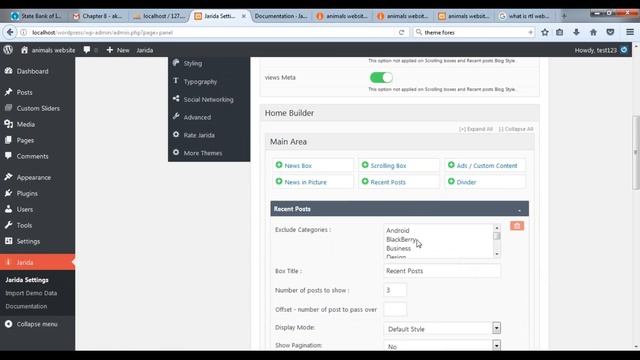Add a Recent Posts block

click(399, 182)
